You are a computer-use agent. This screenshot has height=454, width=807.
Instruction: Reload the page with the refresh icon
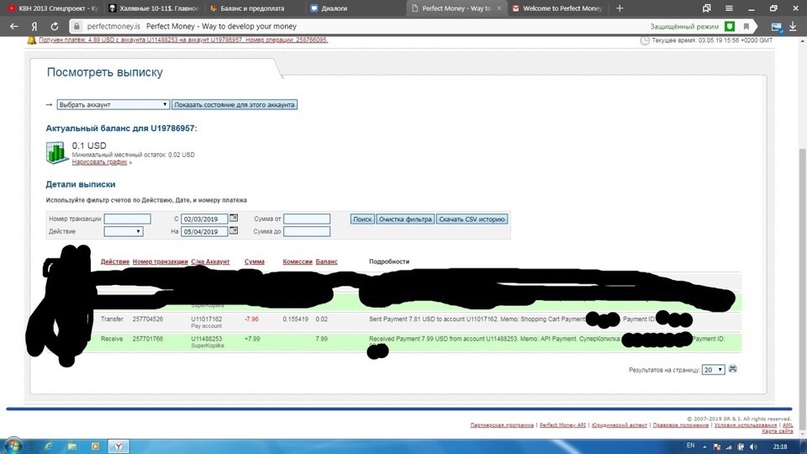(x=54, y=26)
